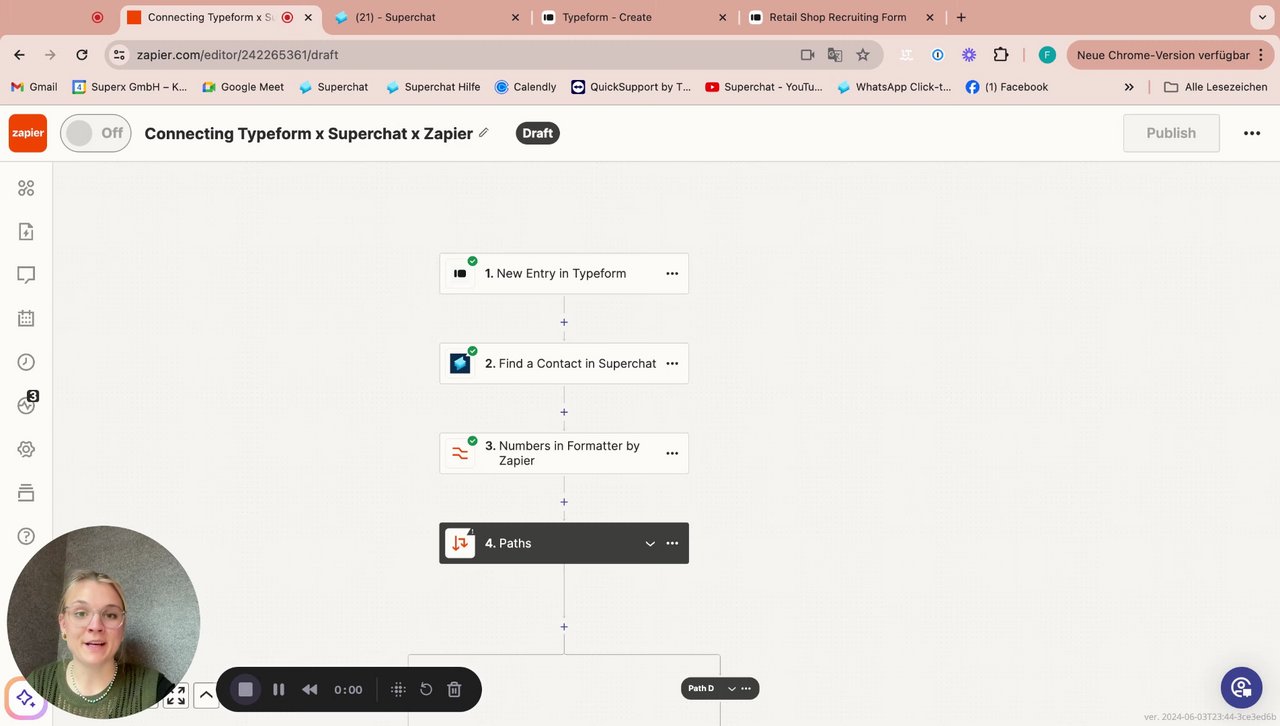Add a step below the Paths step

click(564, 627)
